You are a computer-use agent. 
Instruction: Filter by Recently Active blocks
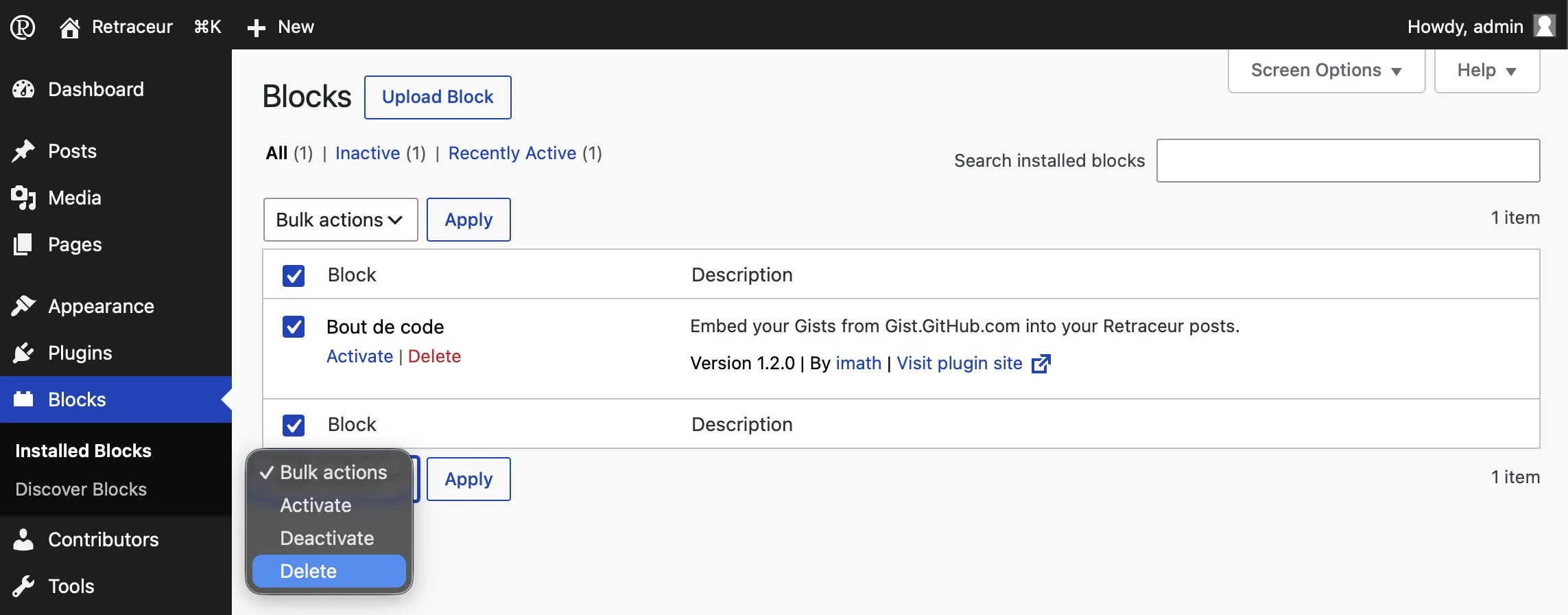pyautogui.click(x=512, y=153)
